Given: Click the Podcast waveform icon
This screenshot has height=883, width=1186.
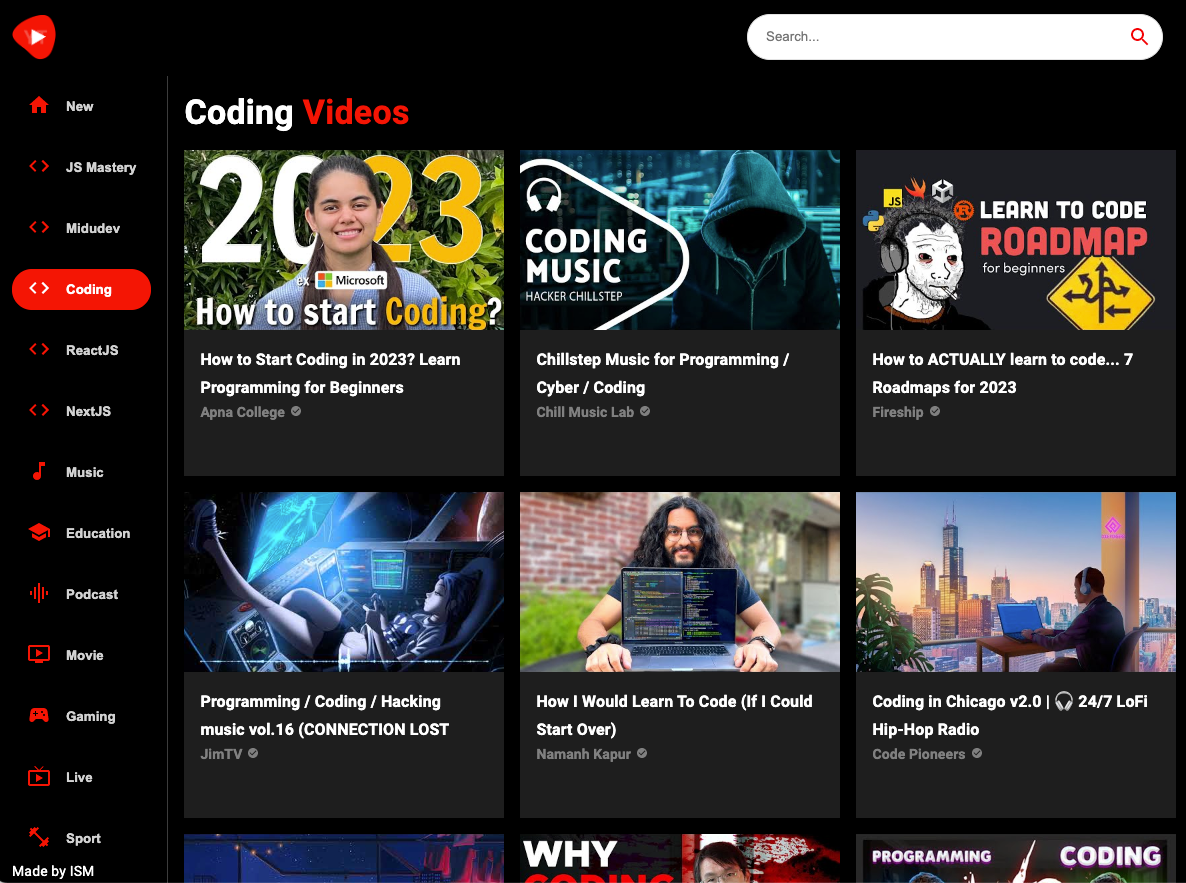Looking at the screenshot, I should 39,594.
